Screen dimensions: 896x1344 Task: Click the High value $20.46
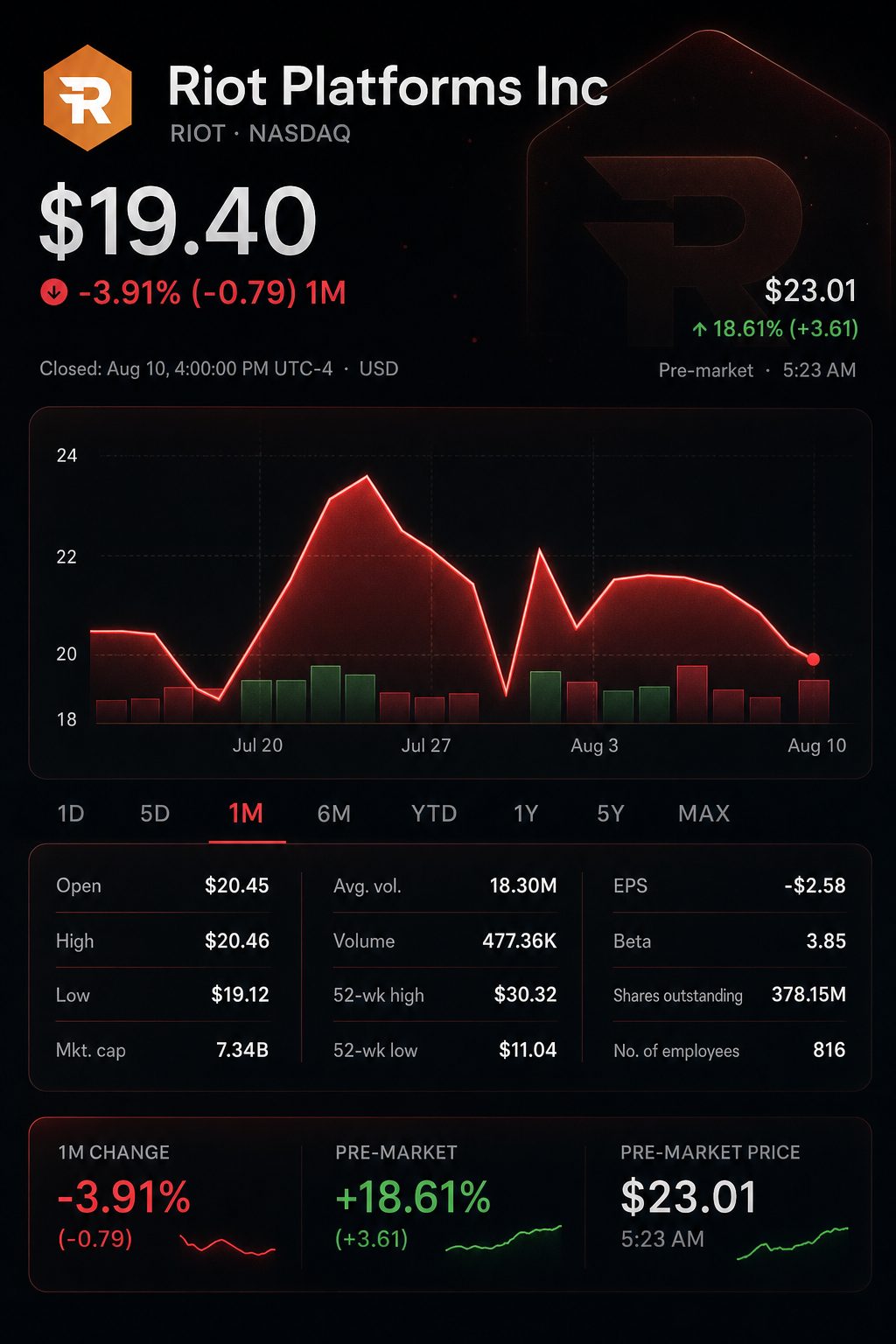coord(236,941)
